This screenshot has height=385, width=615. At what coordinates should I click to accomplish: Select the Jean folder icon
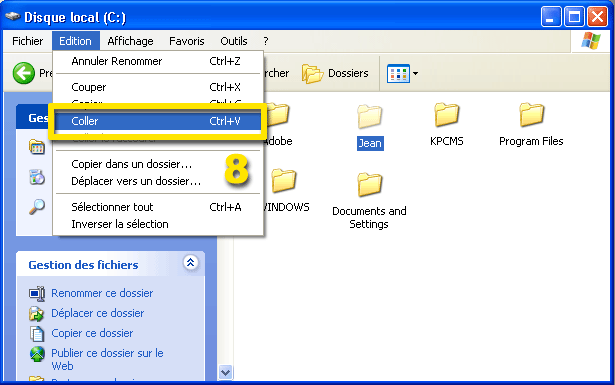(x=369, y=116)
